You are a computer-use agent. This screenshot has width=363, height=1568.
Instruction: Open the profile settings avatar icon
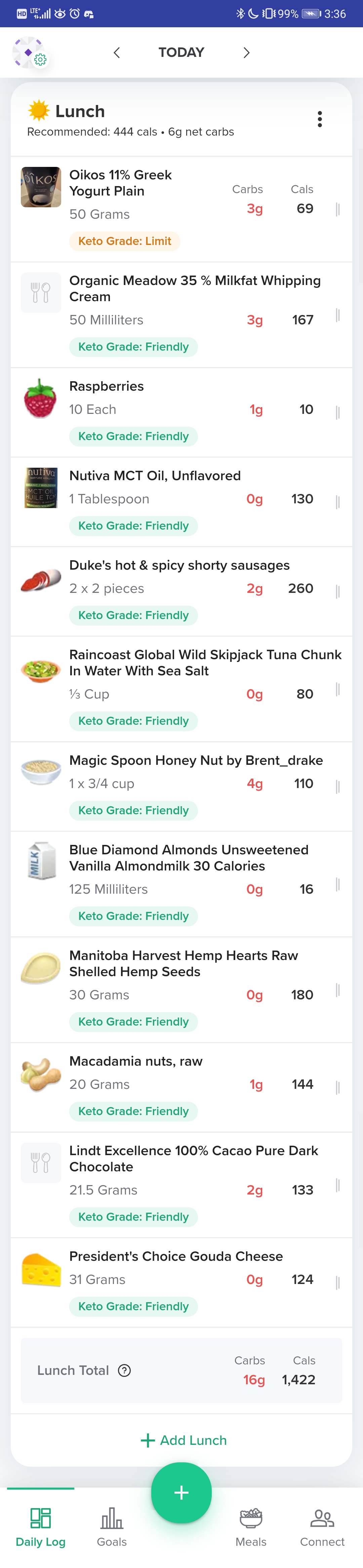pyautogui.click(x=29, y=52)
